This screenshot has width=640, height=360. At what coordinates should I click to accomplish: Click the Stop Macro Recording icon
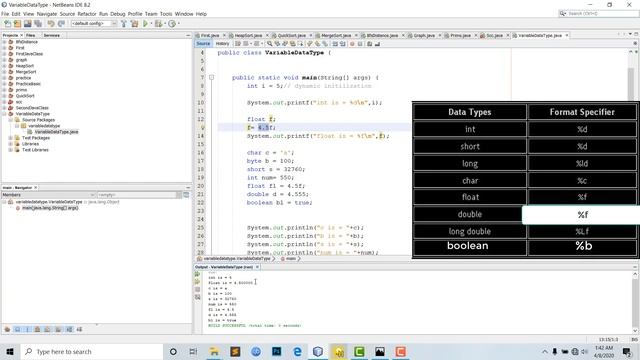360,44
